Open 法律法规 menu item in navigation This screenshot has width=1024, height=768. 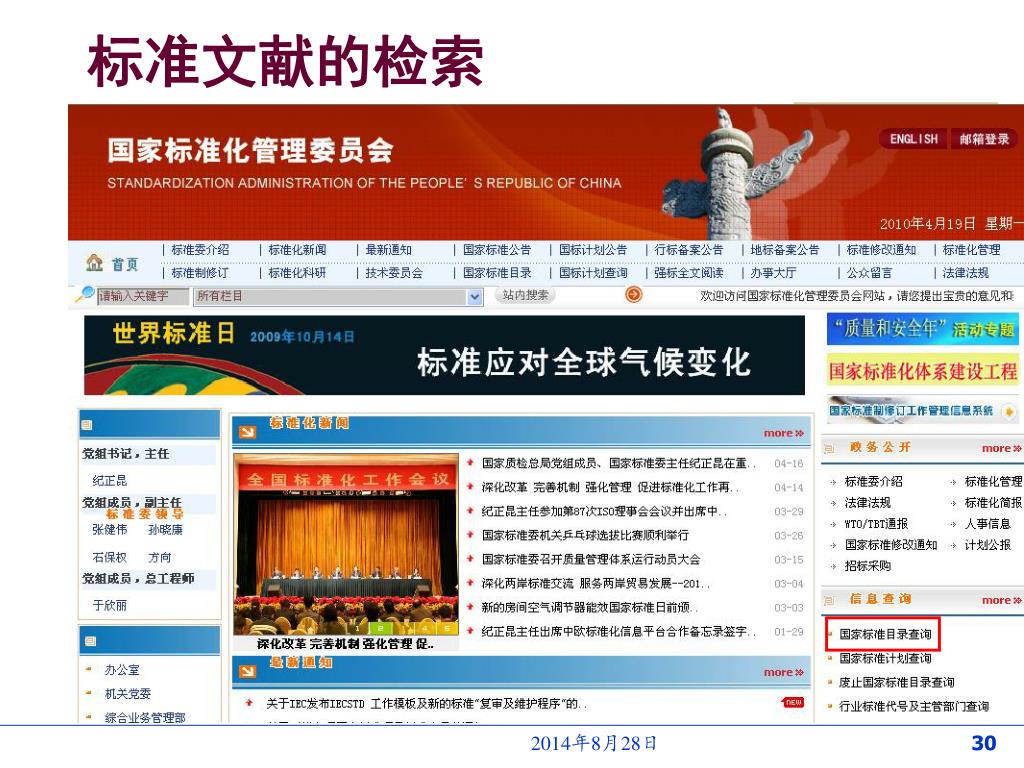[966, 272]
